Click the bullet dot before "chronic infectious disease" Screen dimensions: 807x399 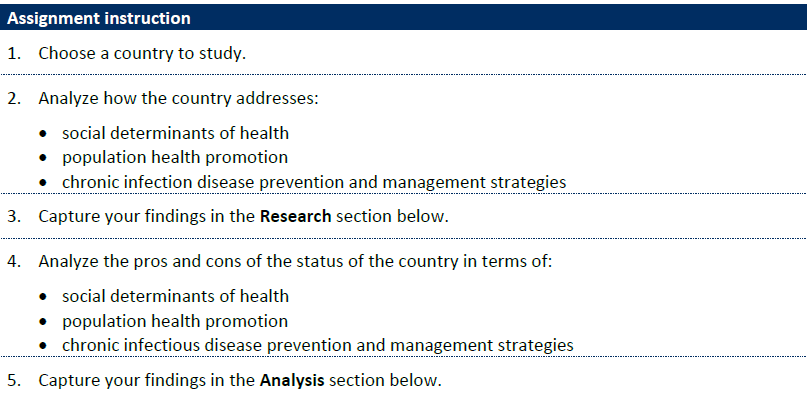[x=43, y=346]
